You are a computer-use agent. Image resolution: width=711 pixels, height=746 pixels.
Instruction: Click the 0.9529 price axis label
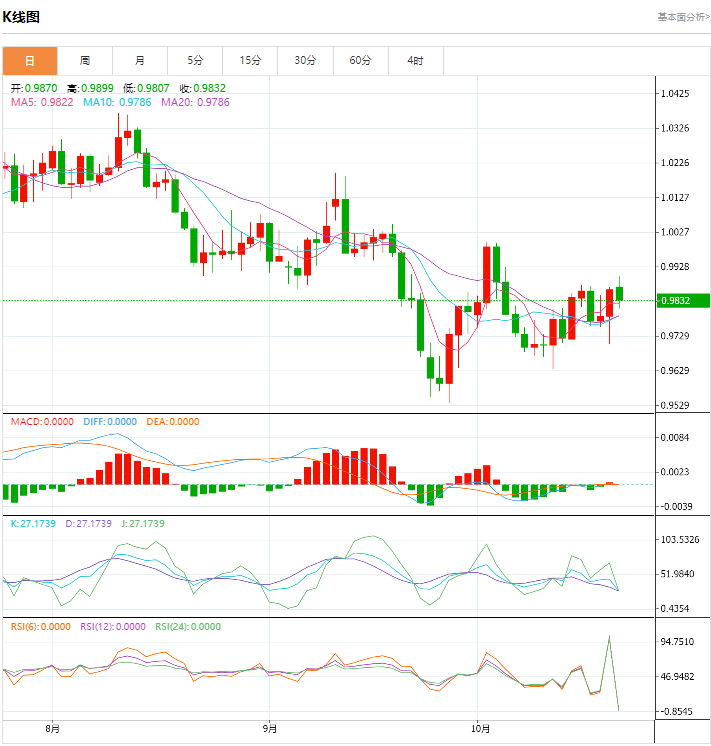click(675, 405)
